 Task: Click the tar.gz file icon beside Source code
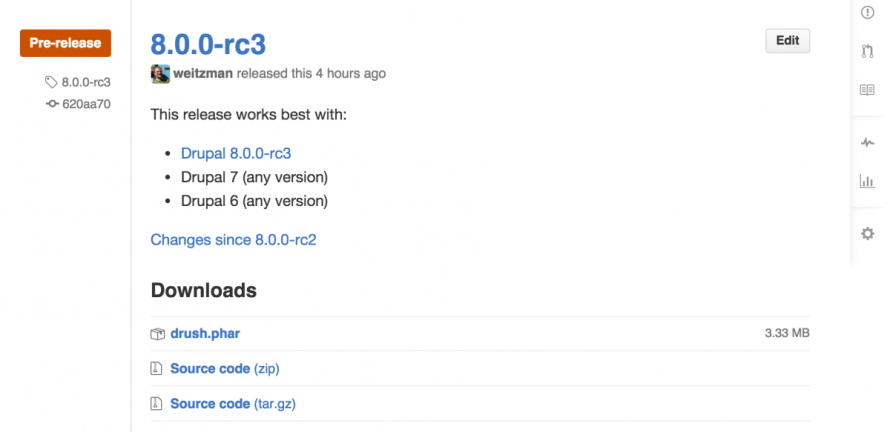[x=157, y=404]
